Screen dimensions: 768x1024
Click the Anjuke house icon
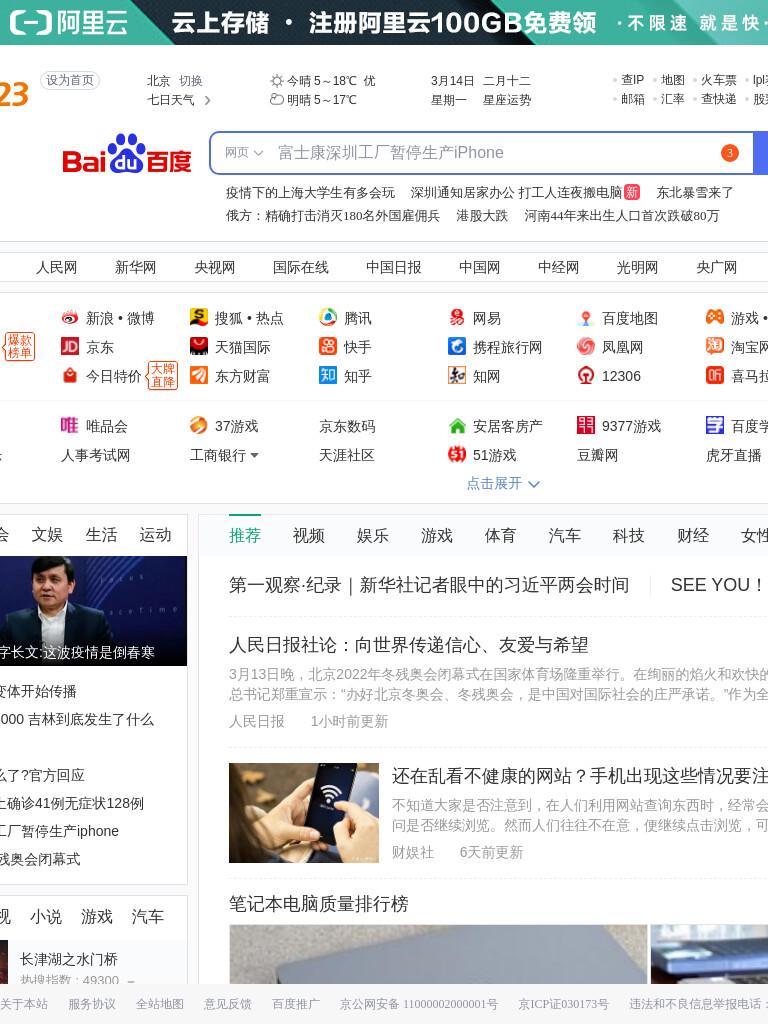click(x=456, y=426)
